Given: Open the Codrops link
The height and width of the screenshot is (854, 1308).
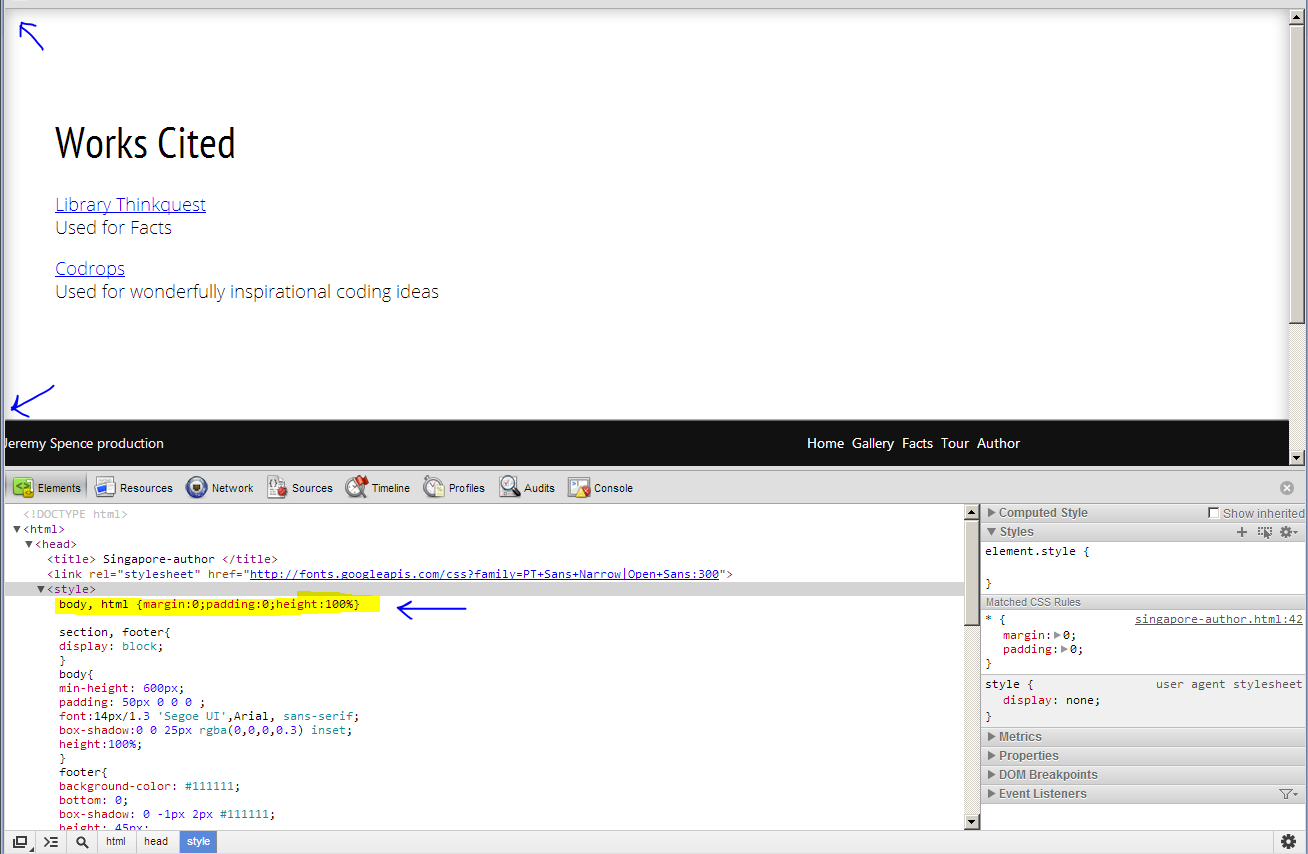Looking at the screenshot, I should pyautogui.click(x=90, y=269).
